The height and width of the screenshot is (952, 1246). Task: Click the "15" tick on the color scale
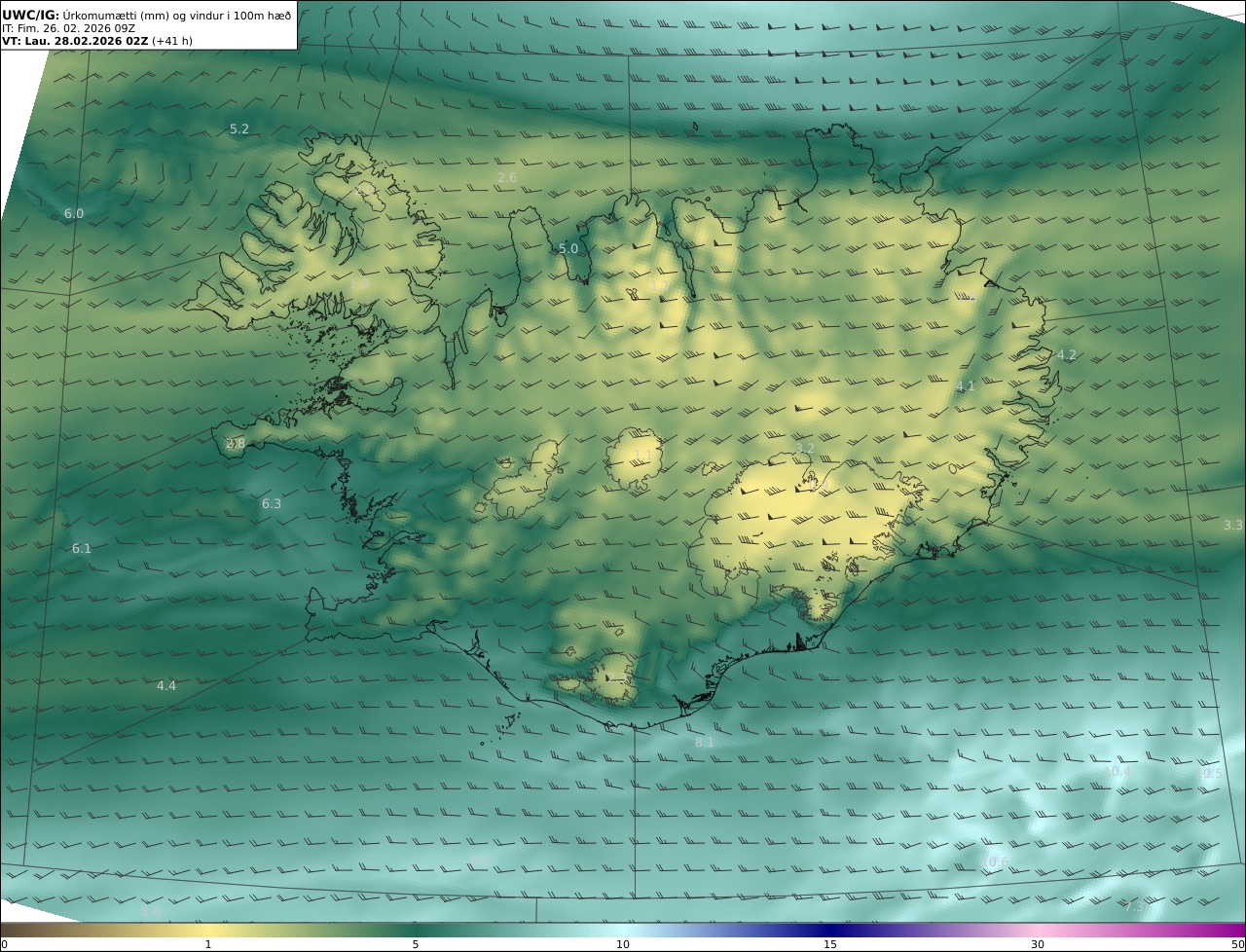click(x=830, y=944)
